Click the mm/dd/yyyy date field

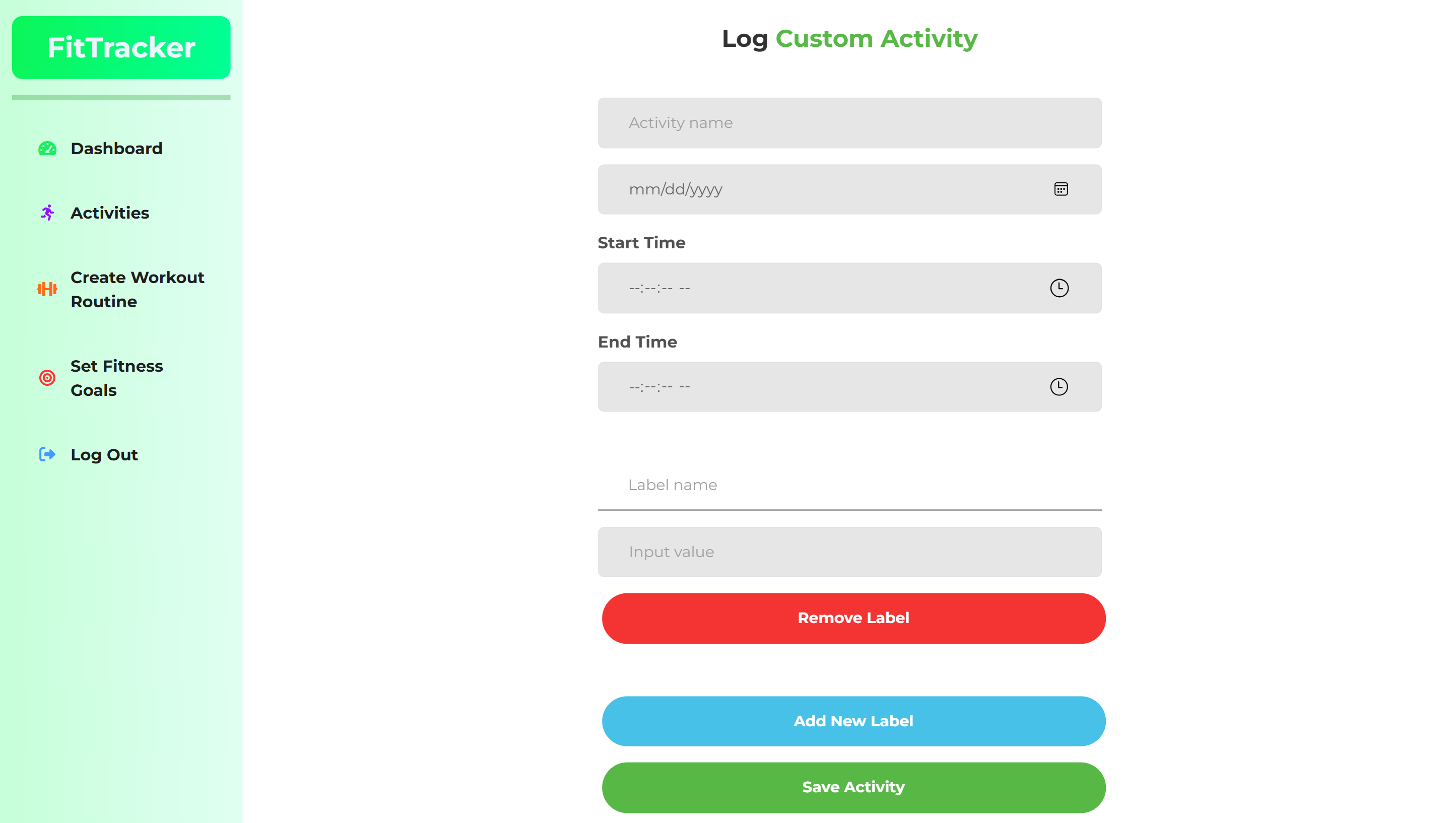849,189
